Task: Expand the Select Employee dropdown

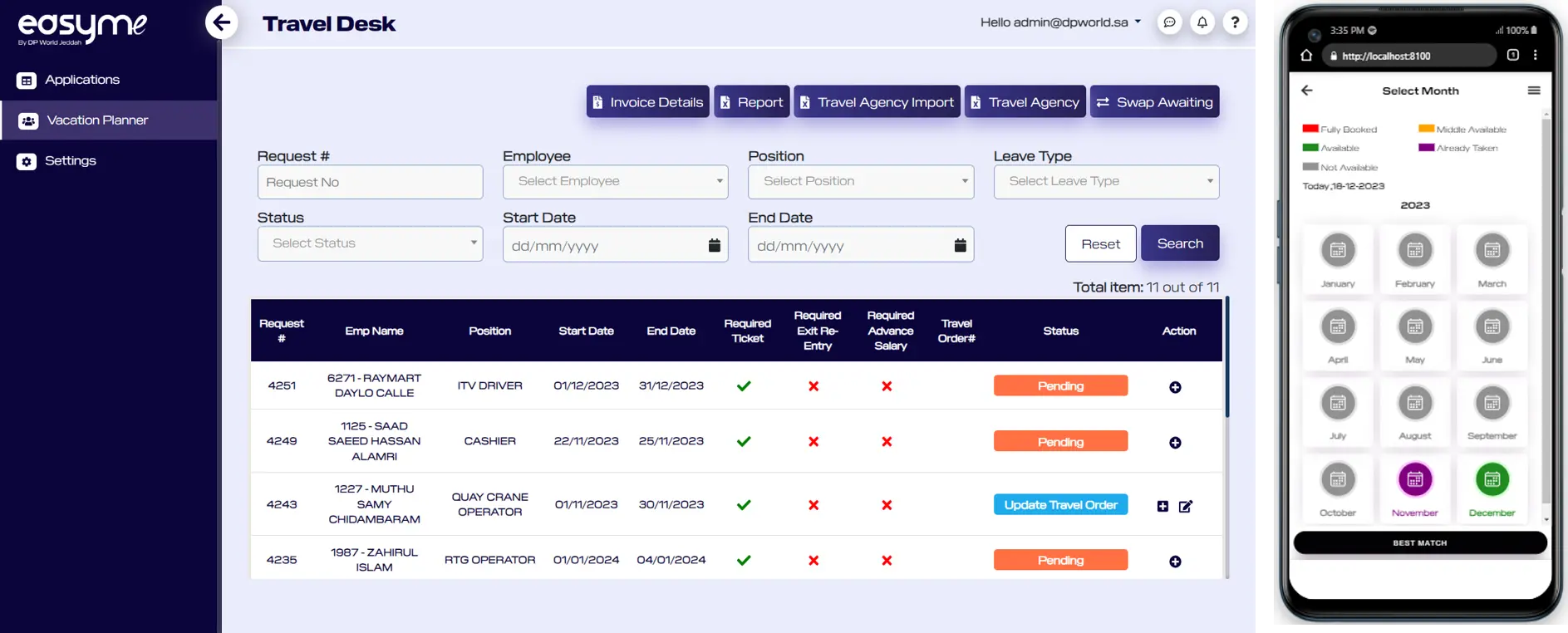Action: (x=615, y=181)
